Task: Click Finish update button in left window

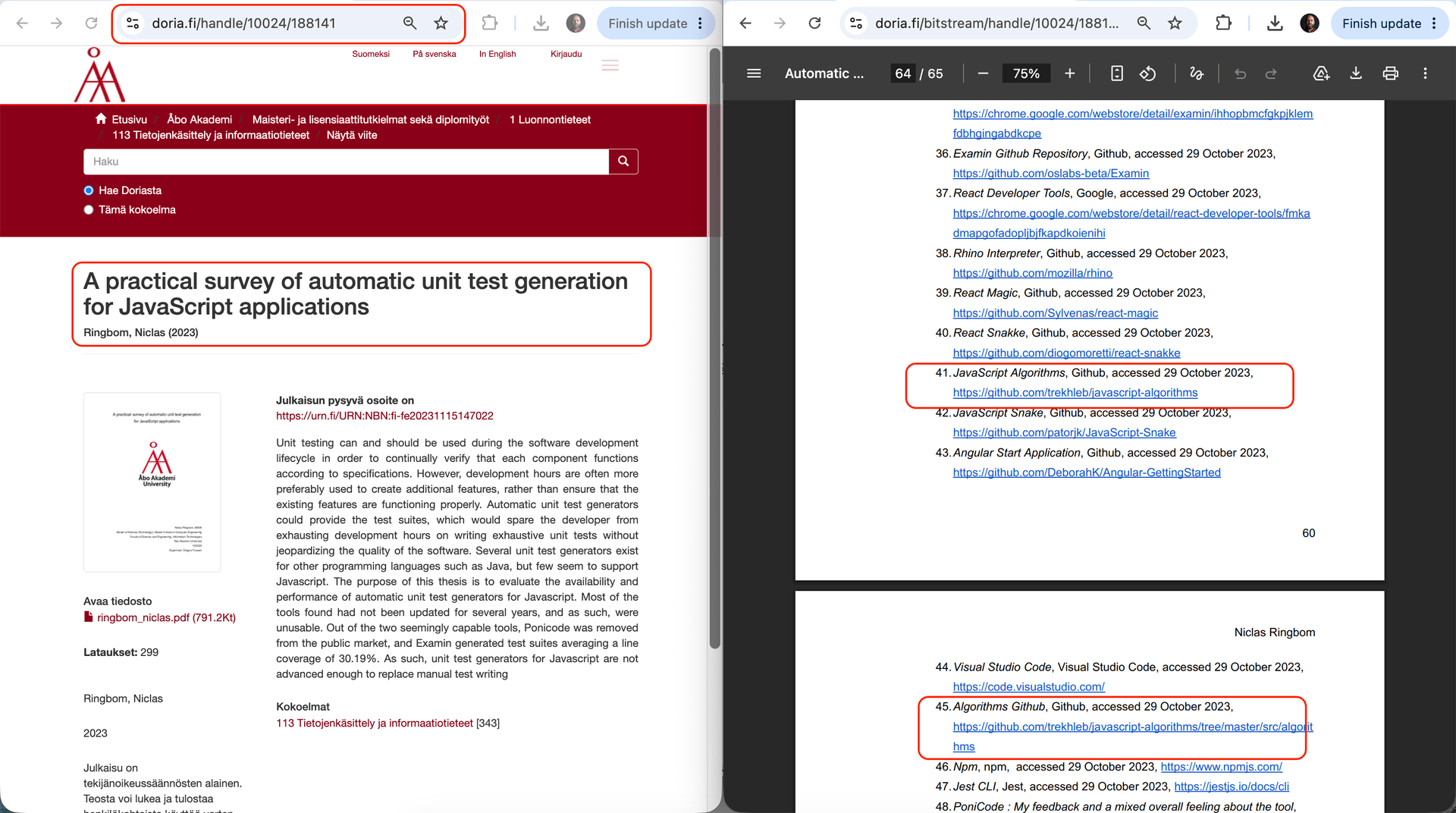Action: point(647,23)
